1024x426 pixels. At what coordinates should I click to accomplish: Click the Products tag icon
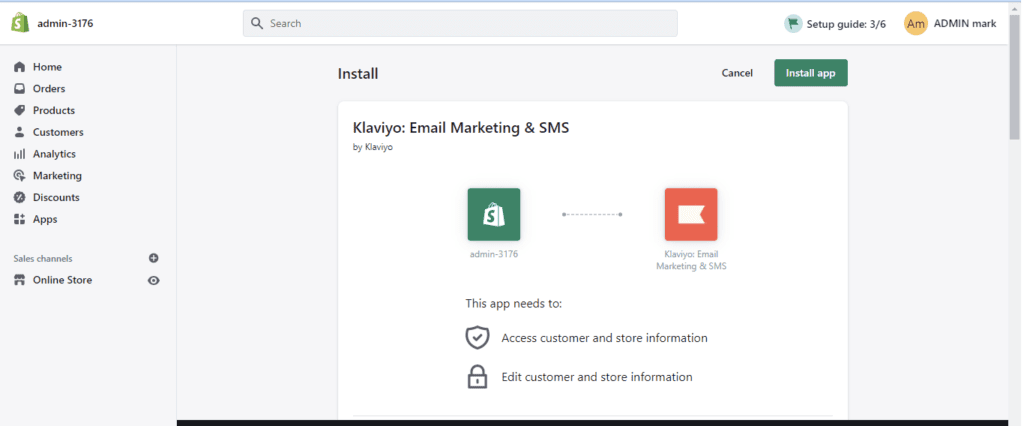click(x=20, y=110)
